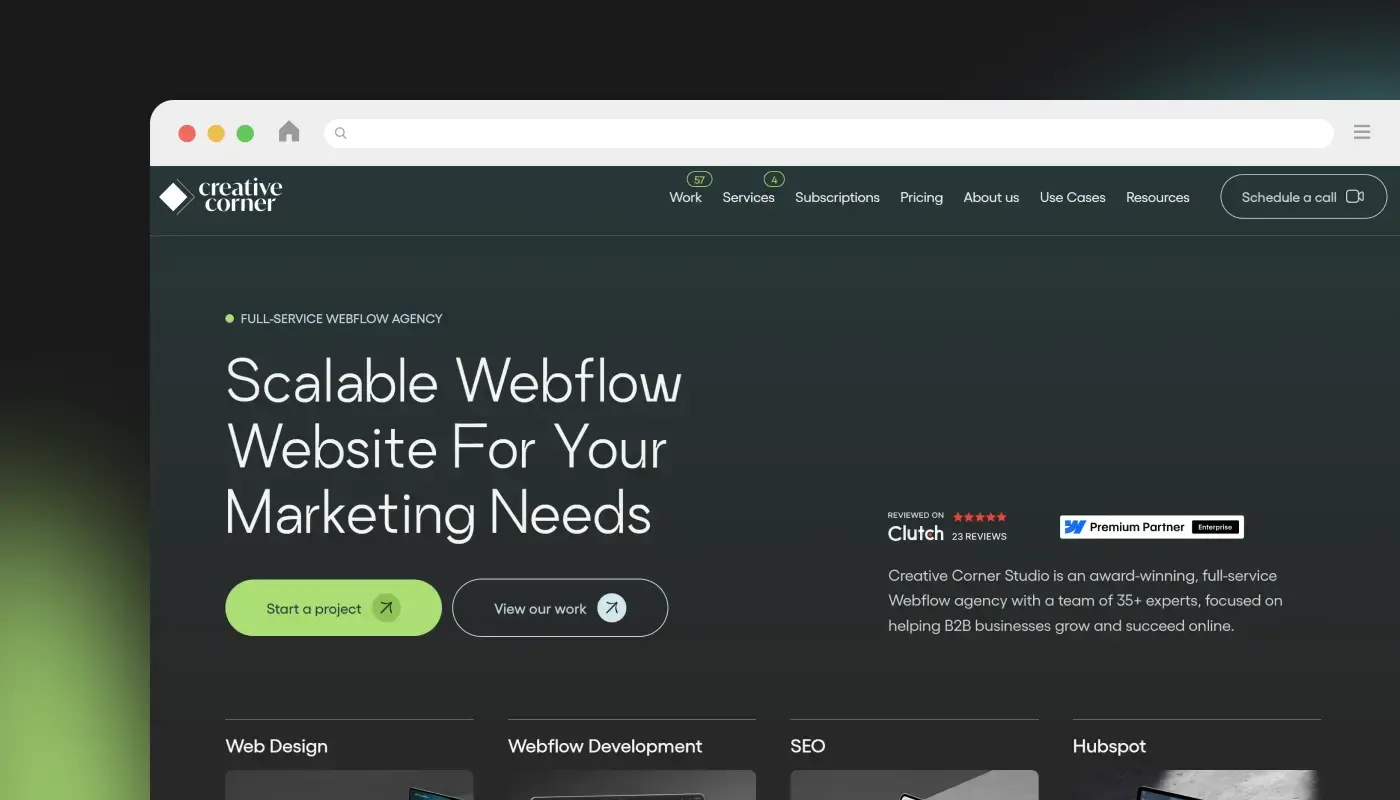Click the Webflow Development card thumbnail
The height and width of the screenshot is (800, 1400).
tap(632, 785)
